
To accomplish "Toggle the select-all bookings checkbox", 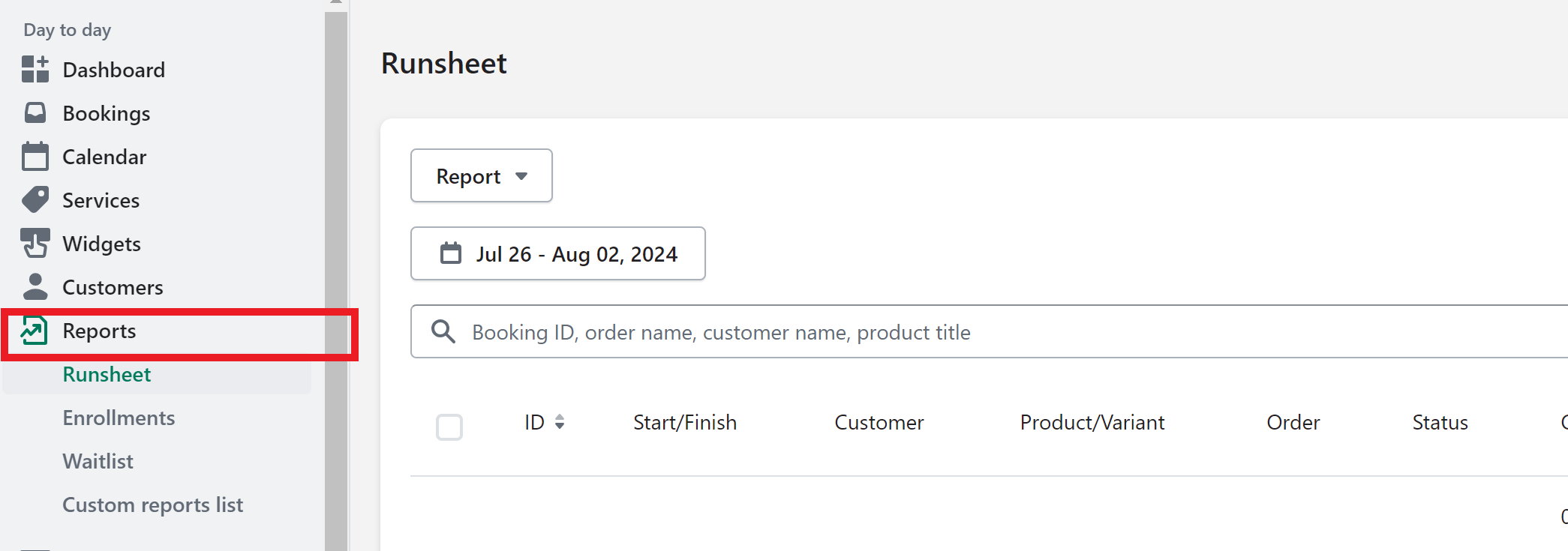I will (449, 427).
